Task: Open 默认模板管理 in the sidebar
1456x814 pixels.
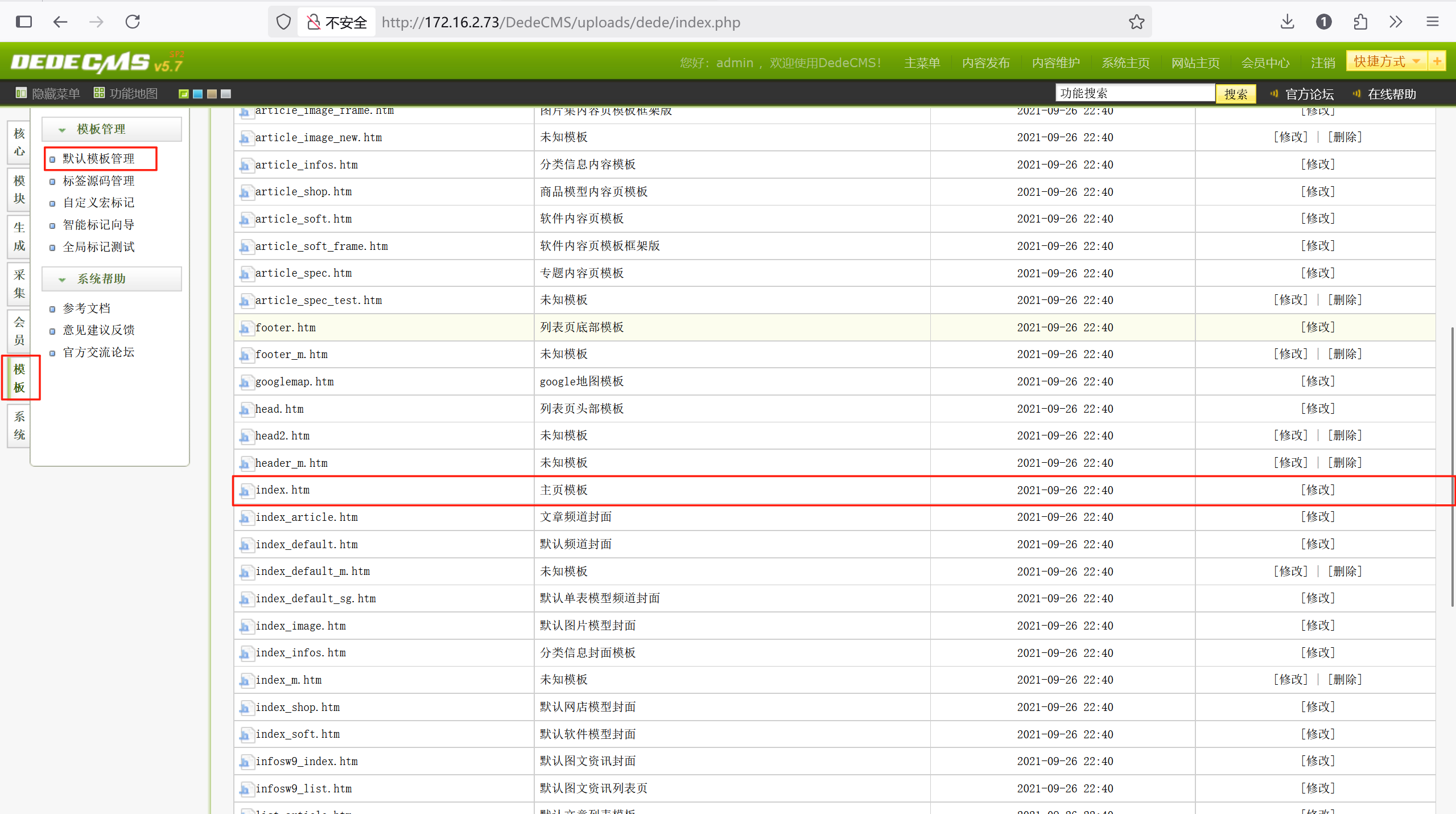Action: (98, 158)
